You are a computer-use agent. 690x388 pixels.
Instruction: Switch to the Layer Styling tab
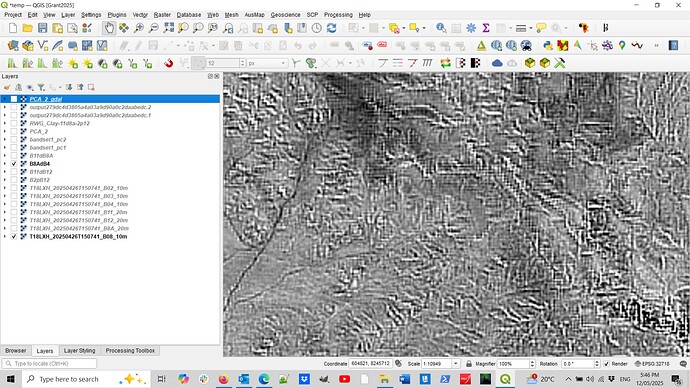coord(79,351)
